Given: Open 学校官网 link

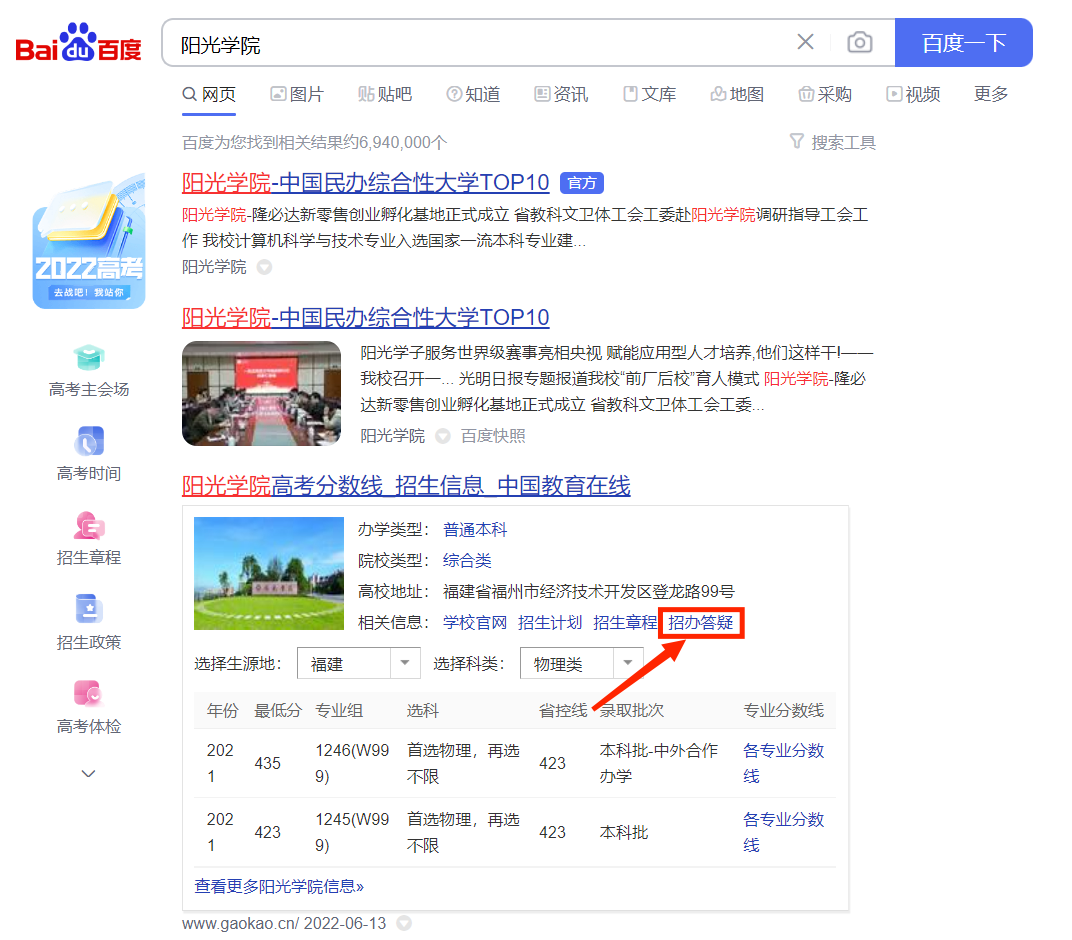Looking at the screenshot, I should tap(475, 622).
